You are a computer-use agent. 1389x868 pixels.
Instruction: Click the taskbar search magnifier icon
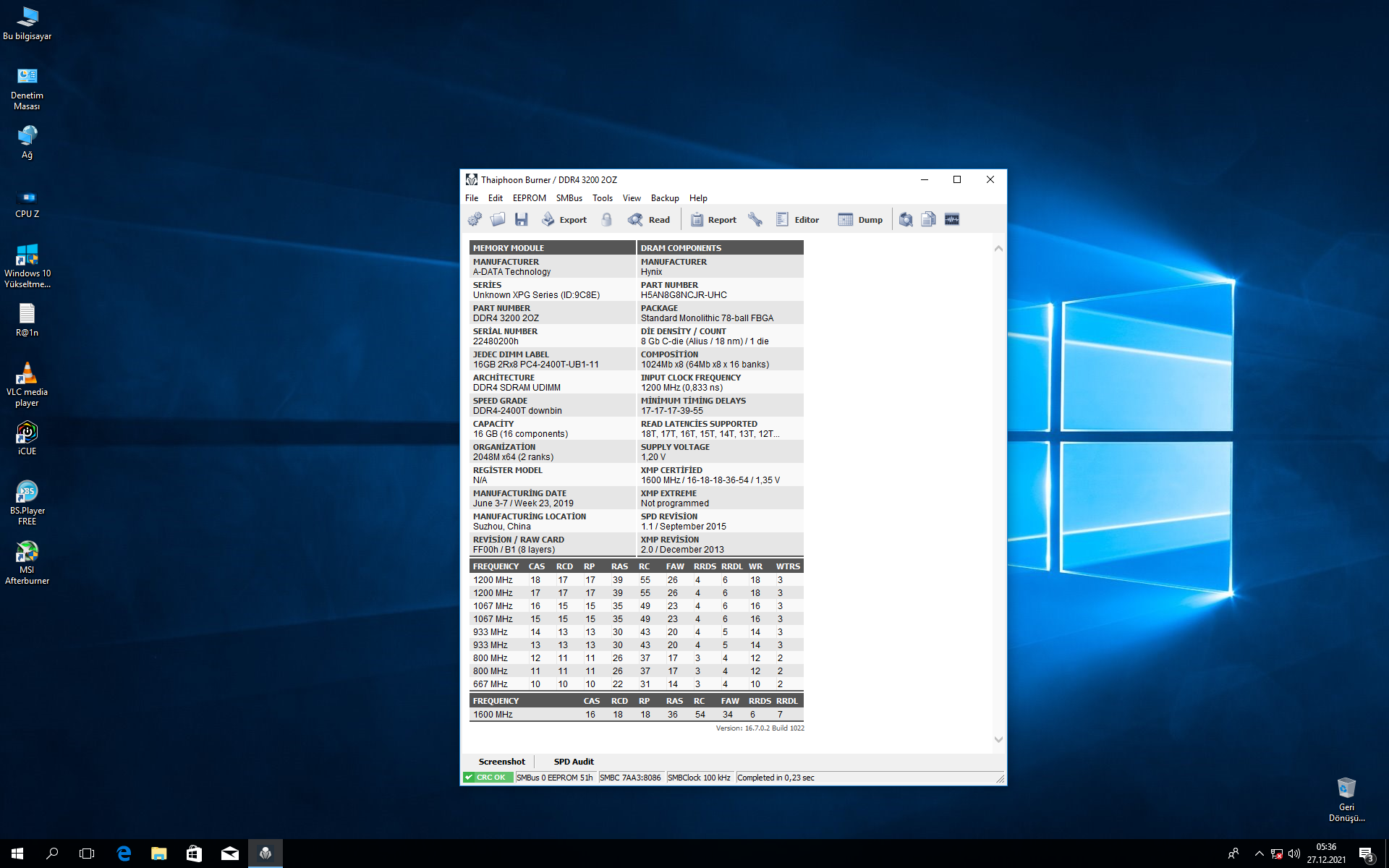[52, 854]
